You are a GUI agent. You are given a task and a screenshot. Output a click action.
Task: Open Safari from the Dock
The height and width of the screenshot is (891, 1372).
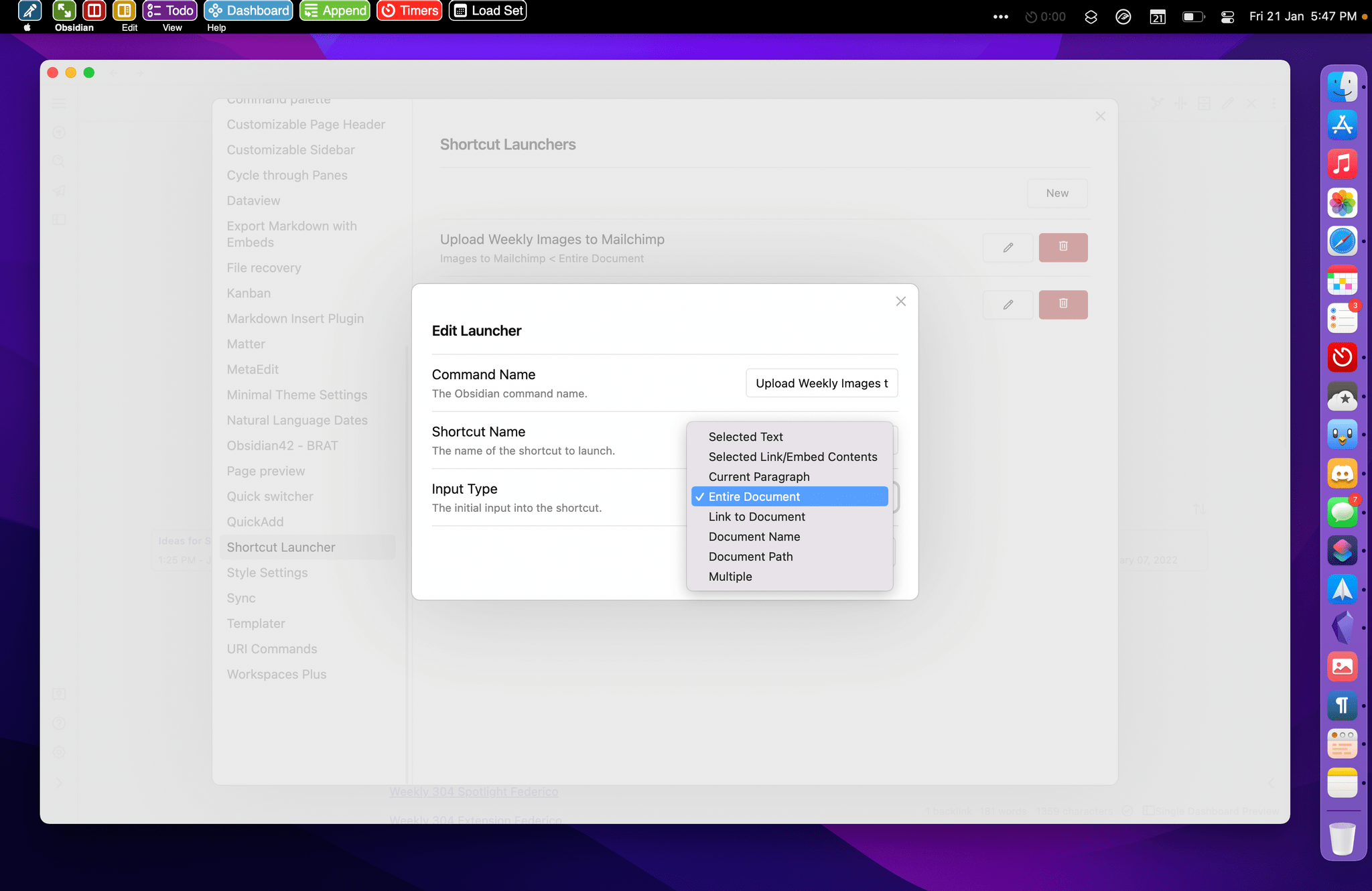(x=1343, y=241)
